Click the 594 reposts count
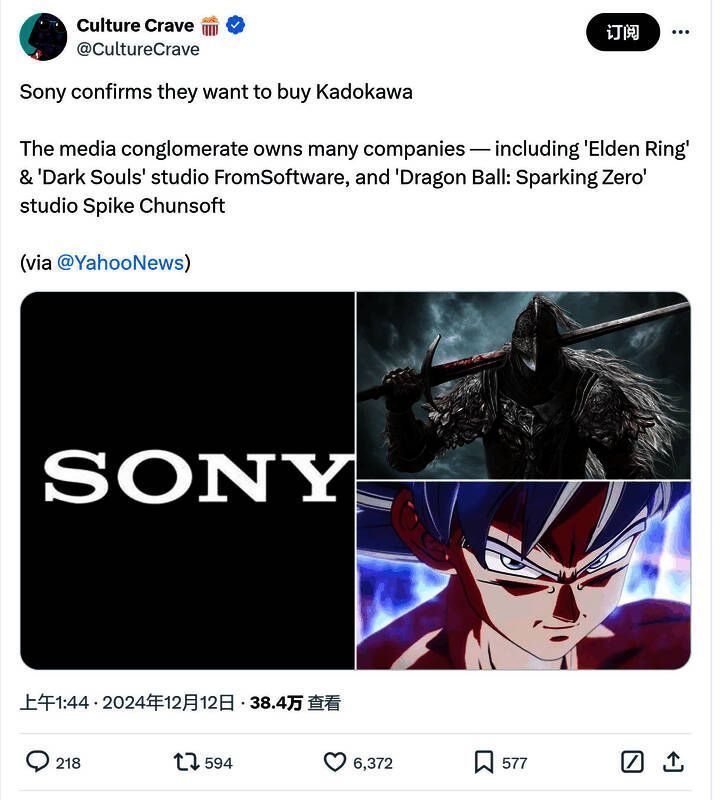The image size is (723, 800). click(218, 763)
